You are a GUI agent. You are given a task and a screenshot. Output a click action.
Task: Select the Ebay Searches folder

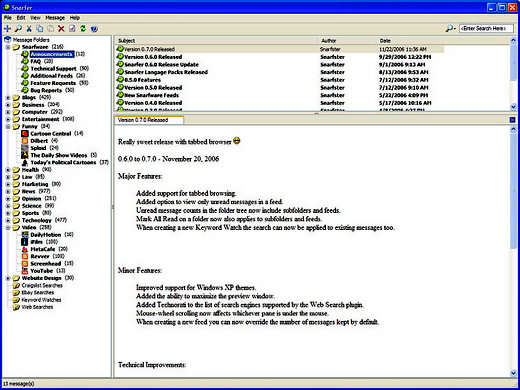tap(37, 293)
